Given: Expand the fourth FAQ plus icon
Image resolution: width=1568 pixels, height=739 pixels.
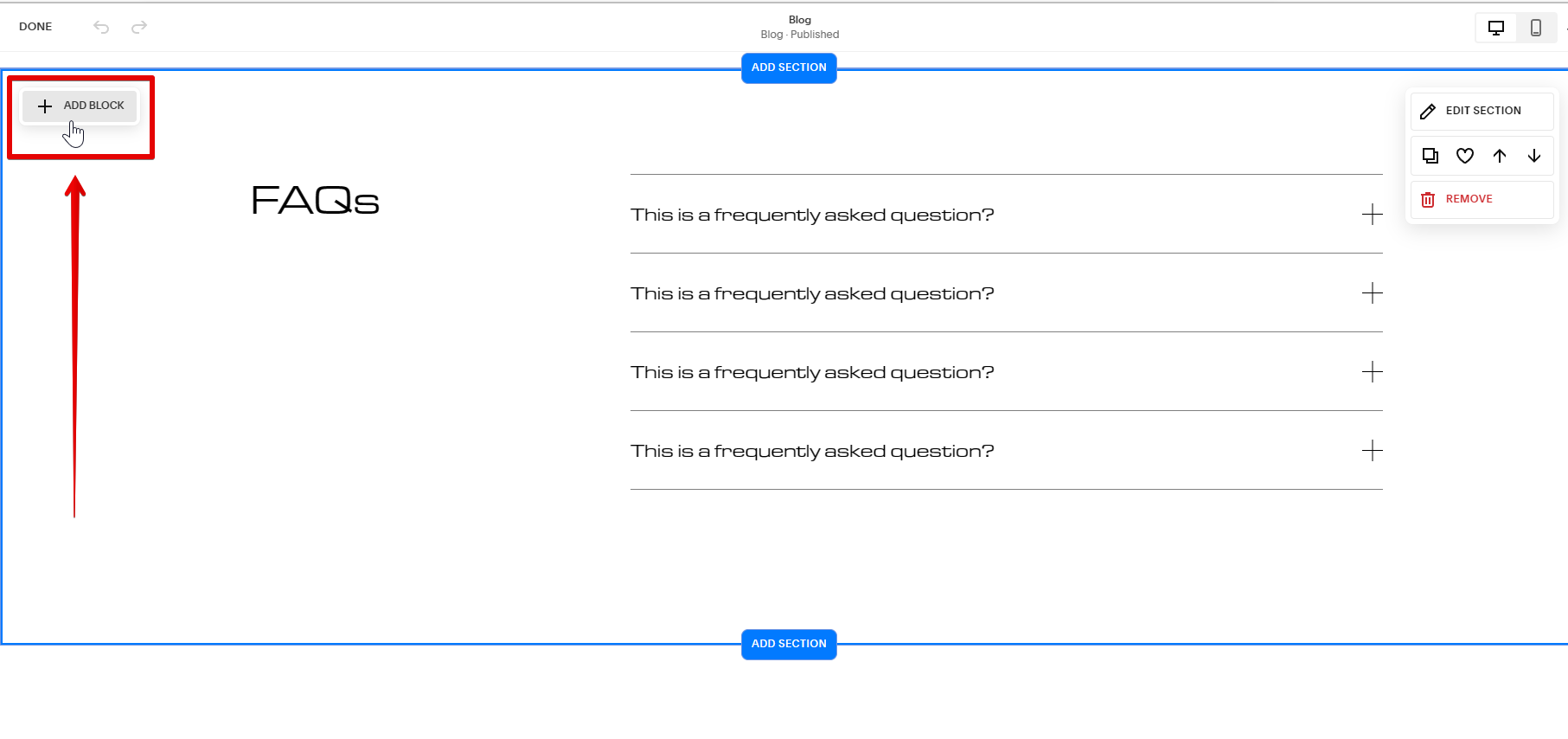Looking at the screenshot, I should [1372, 451].
